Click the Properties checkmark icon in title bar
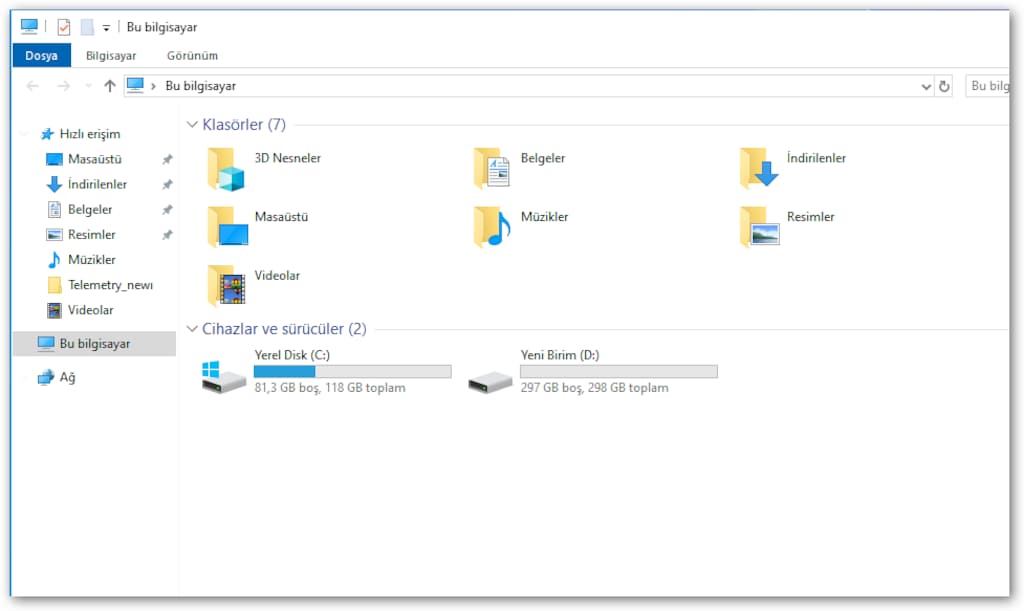The height and width of the screenshot is (611, 1024). click(63, 27)
